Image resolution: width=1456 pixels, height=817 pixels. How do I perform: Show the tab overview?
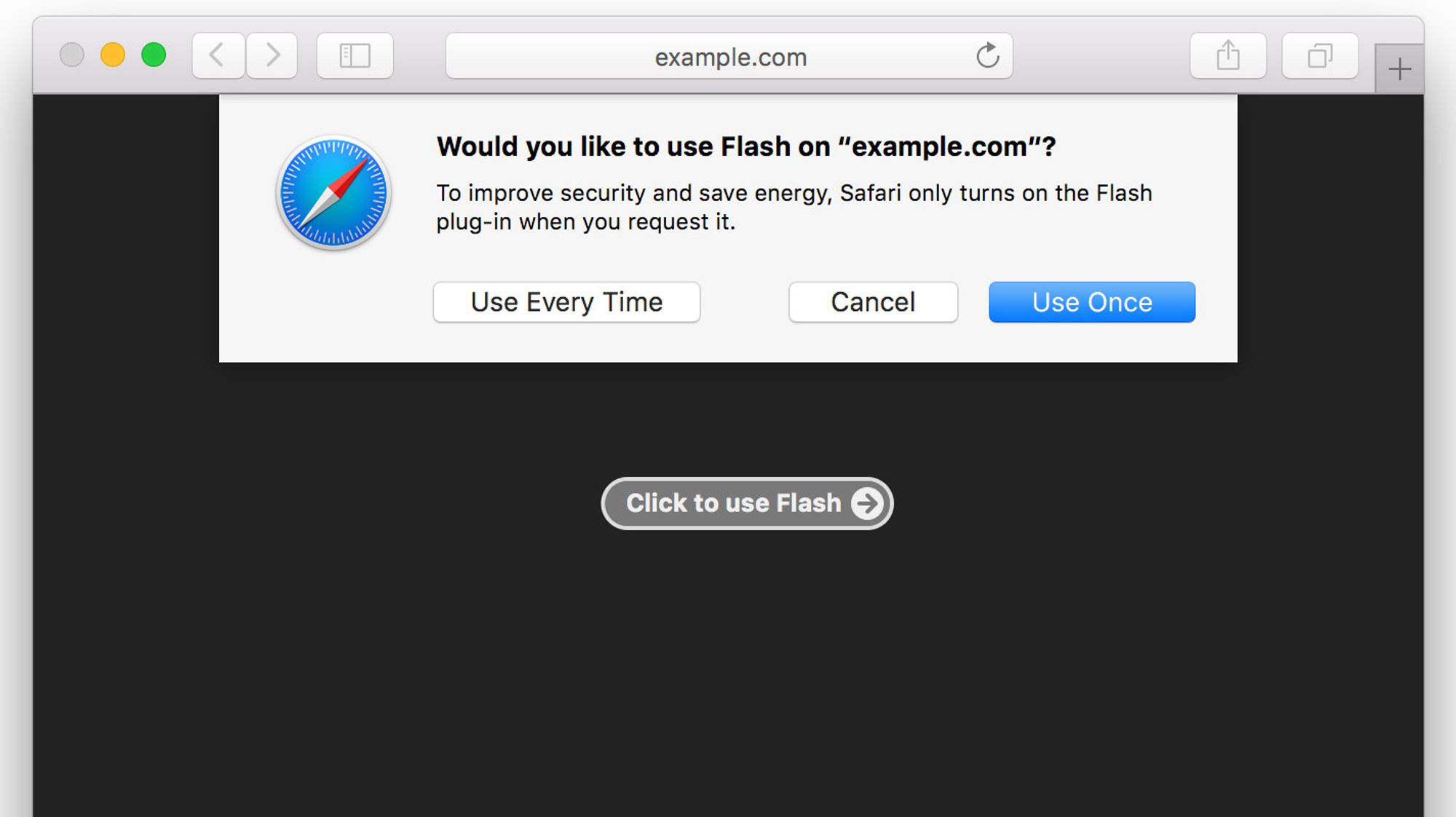(x=1320, y=55)
